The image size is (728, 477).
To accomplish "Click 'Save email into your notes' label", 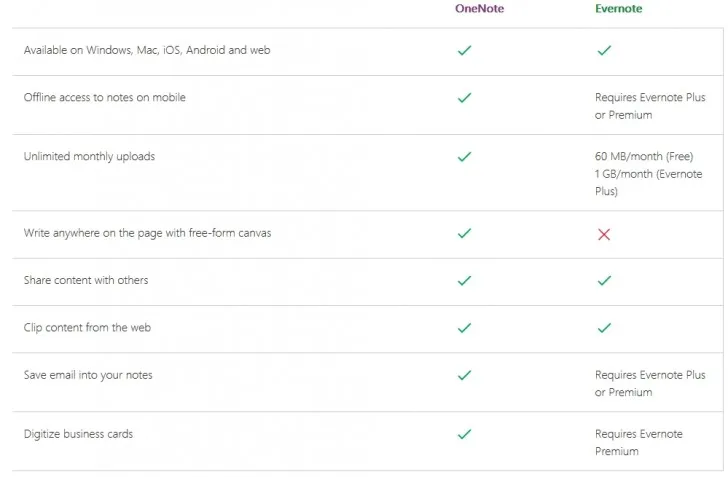I will click(88, 375).
